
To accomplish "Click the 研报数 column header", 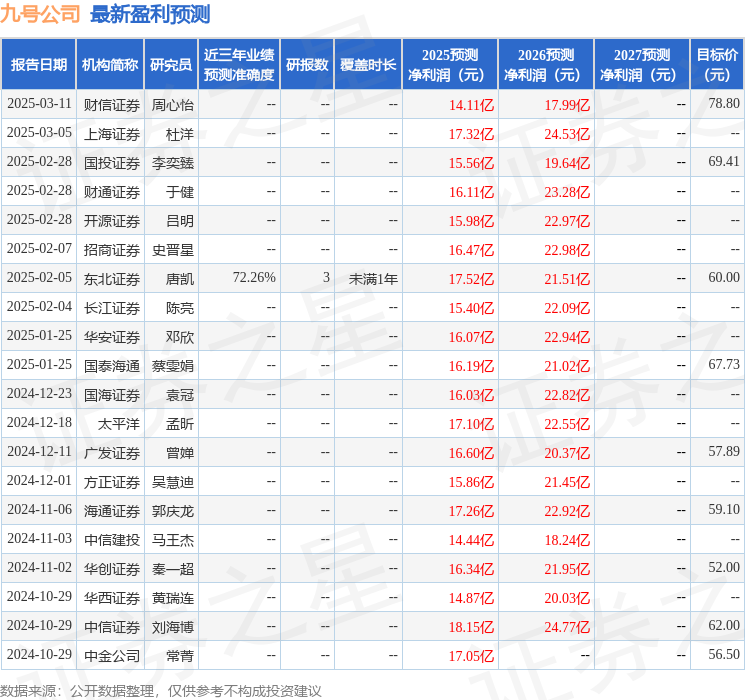I will tap(307, 65).
